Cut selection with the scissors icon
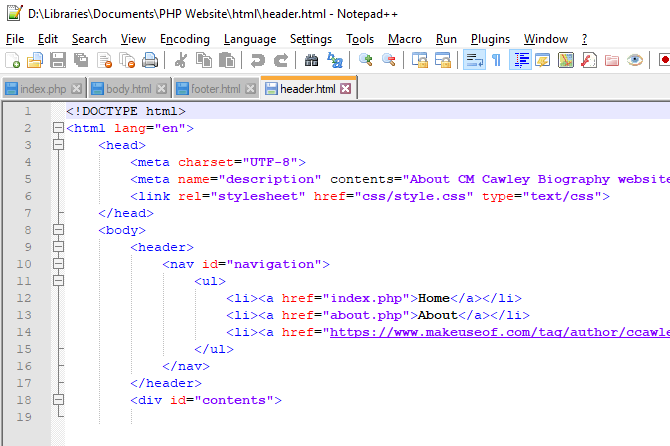The image size is (670, 446). click(181, 60)
